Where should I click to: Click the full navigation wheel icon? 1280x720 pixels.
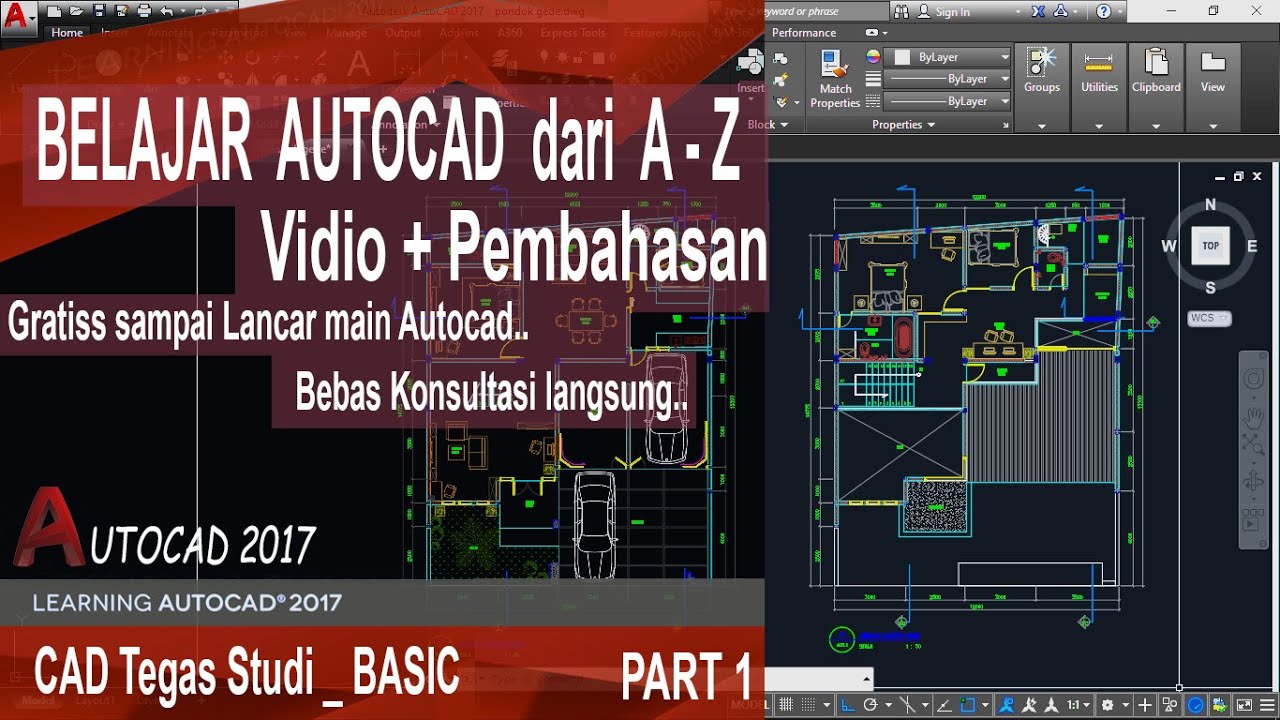(x=1253, y=379)
